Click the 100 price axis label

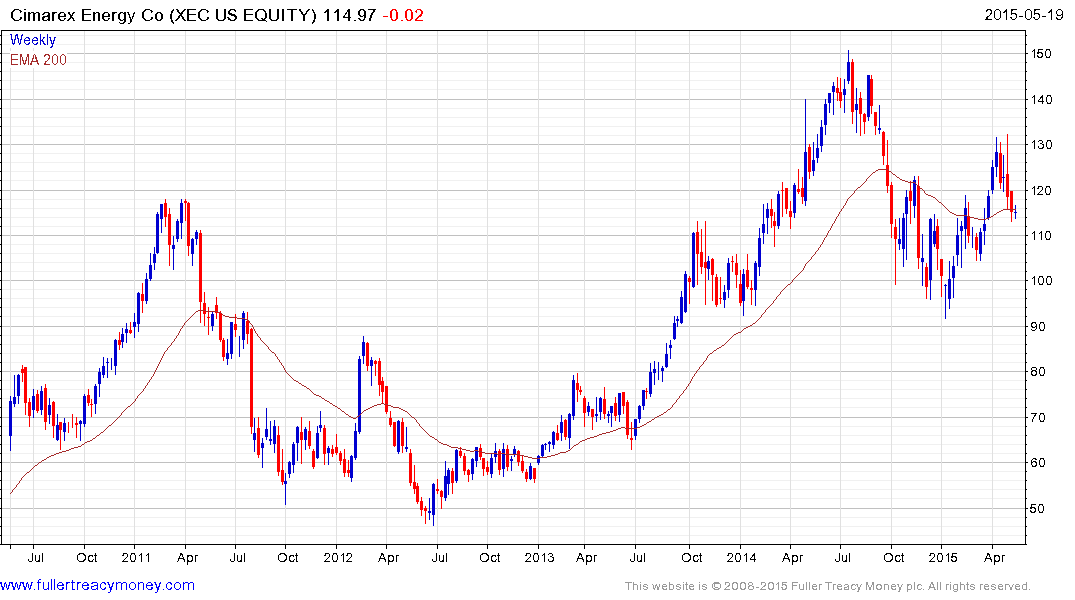click(1041, 280)
